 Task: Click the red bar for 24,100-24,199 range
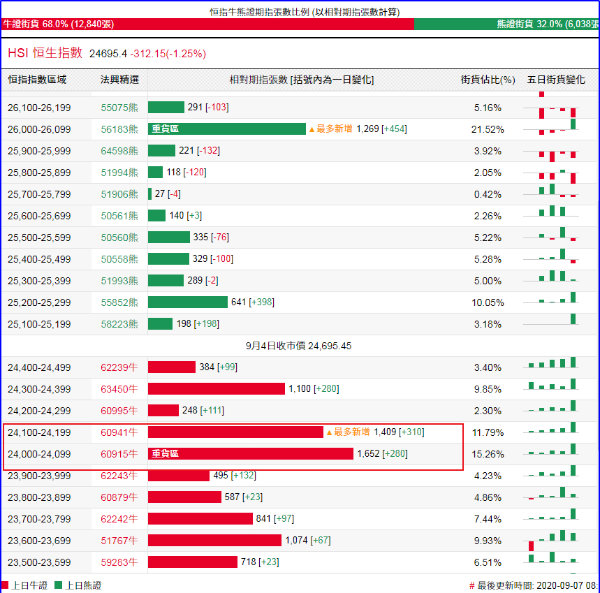[236, 432]
